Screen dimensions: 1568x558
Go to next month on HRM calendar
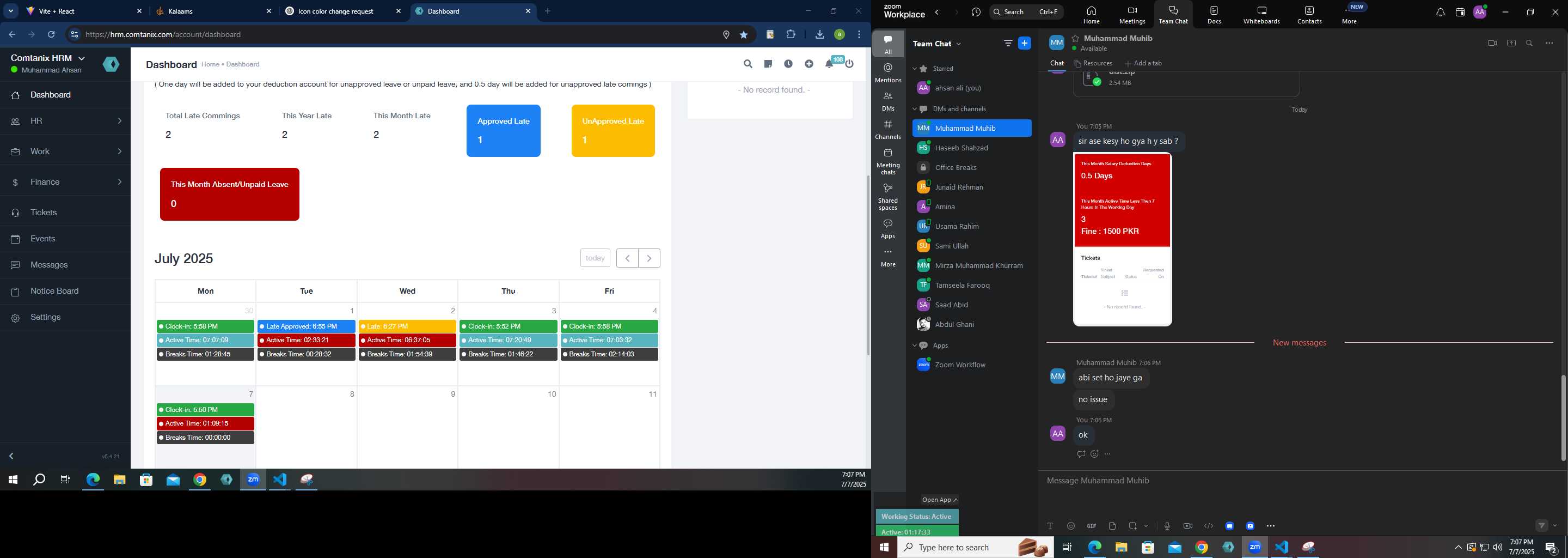649,258
